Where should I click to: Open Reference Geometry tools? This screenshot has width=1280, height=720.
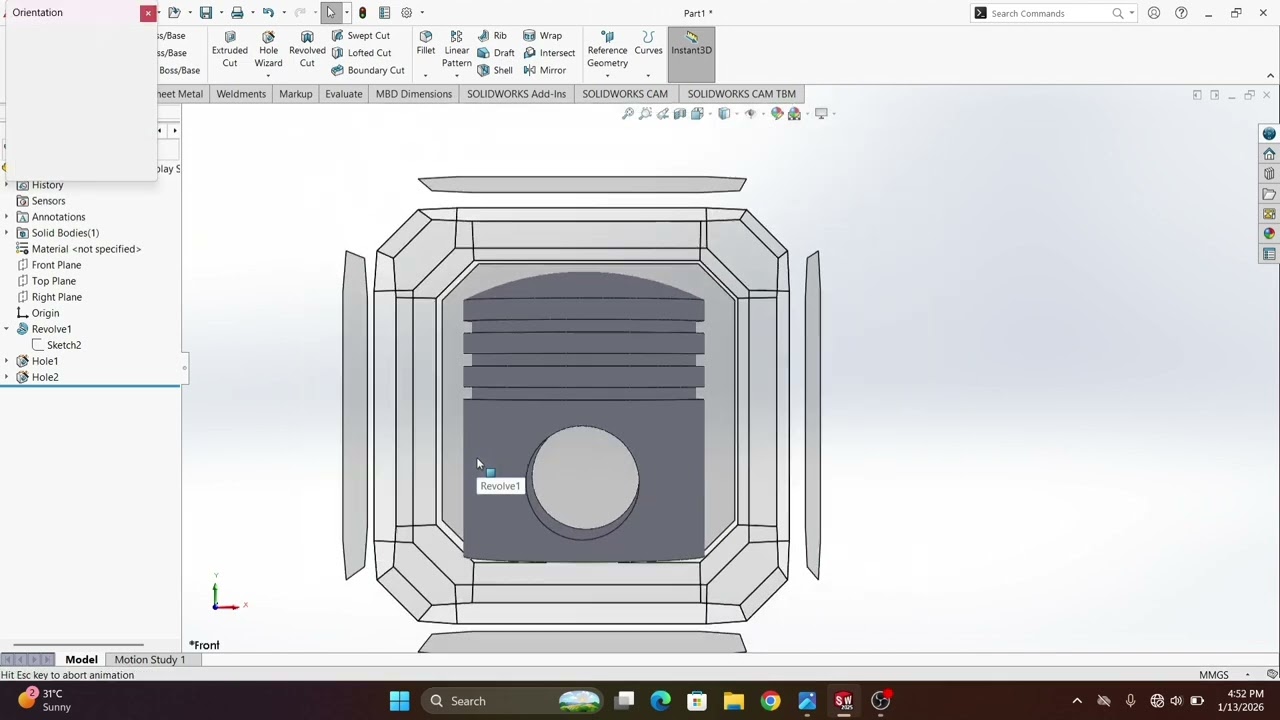pyautogui.click(x=607, y=49)
